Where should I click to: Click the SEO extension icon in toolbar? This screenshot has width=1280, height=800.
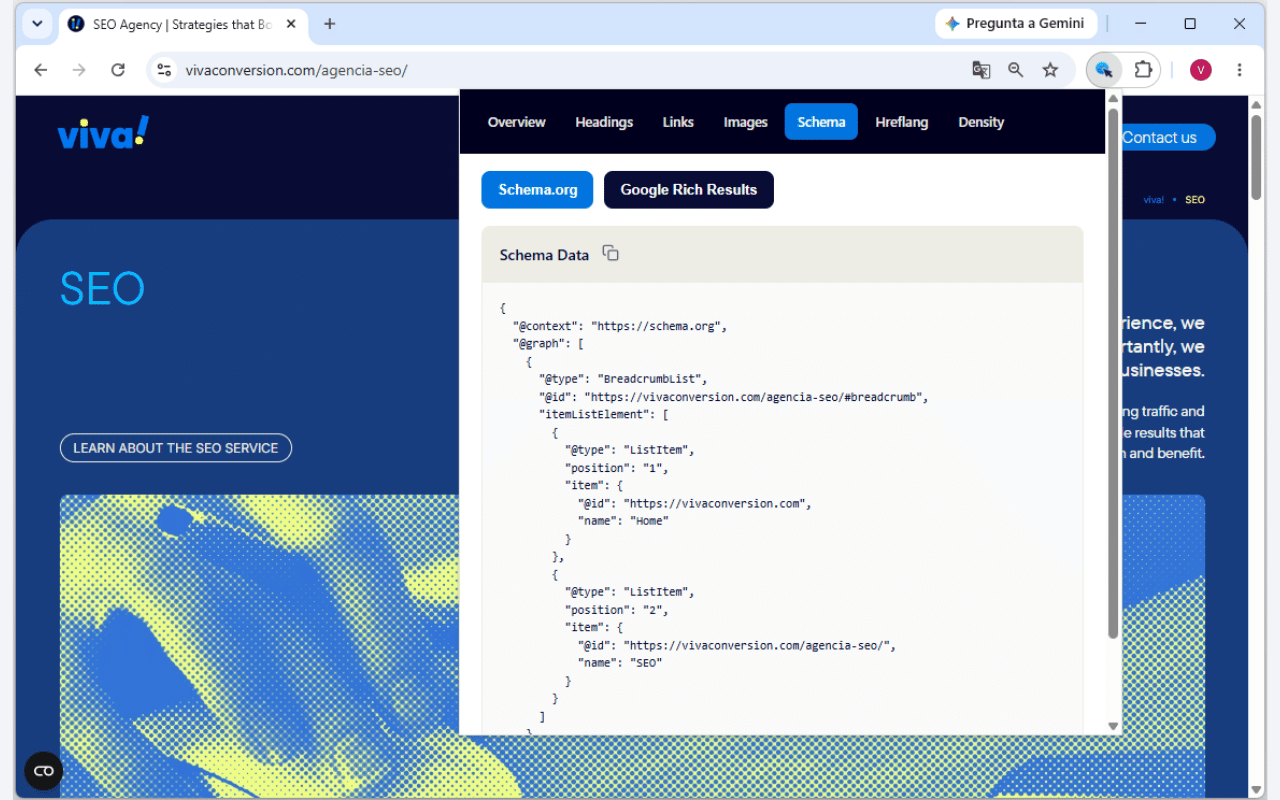click(1103, 70)
